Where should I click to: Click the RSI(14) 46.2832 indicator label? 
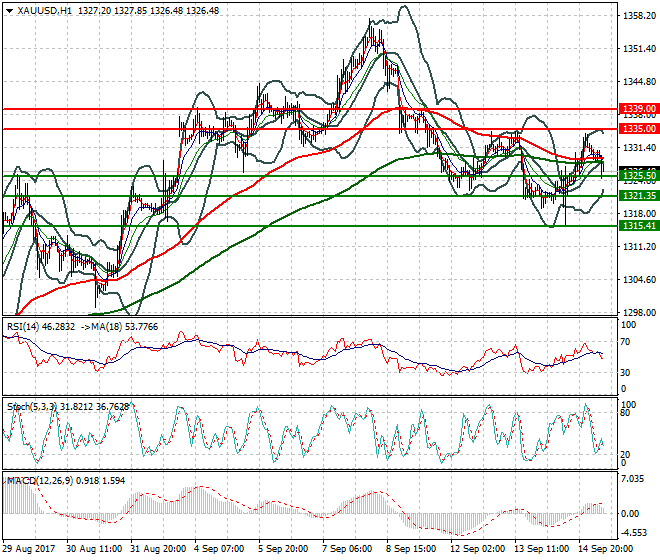pos(41,327)
